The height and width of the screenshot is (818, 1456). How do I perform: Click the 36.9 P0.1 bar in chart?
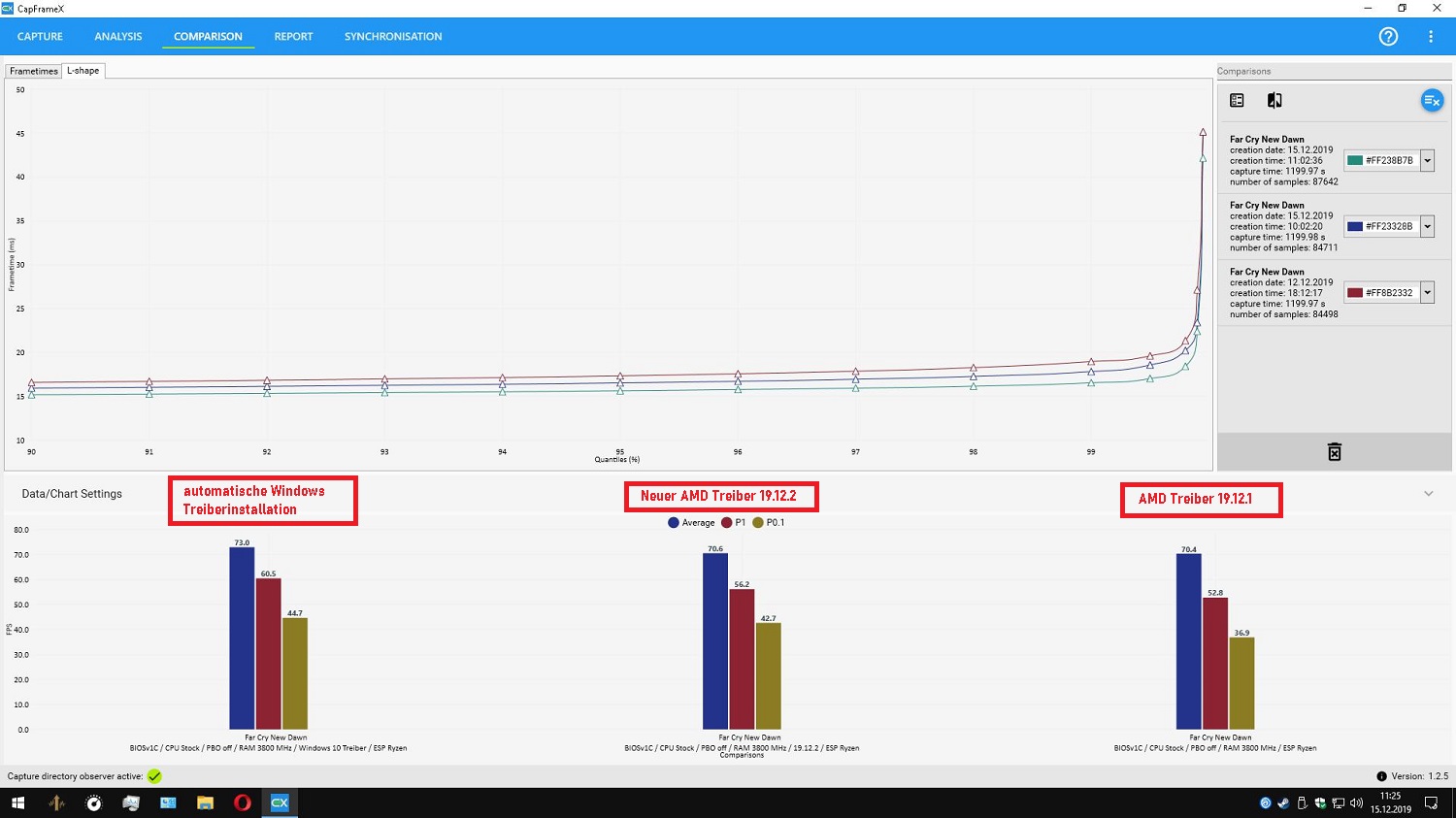coord(1241,683)
